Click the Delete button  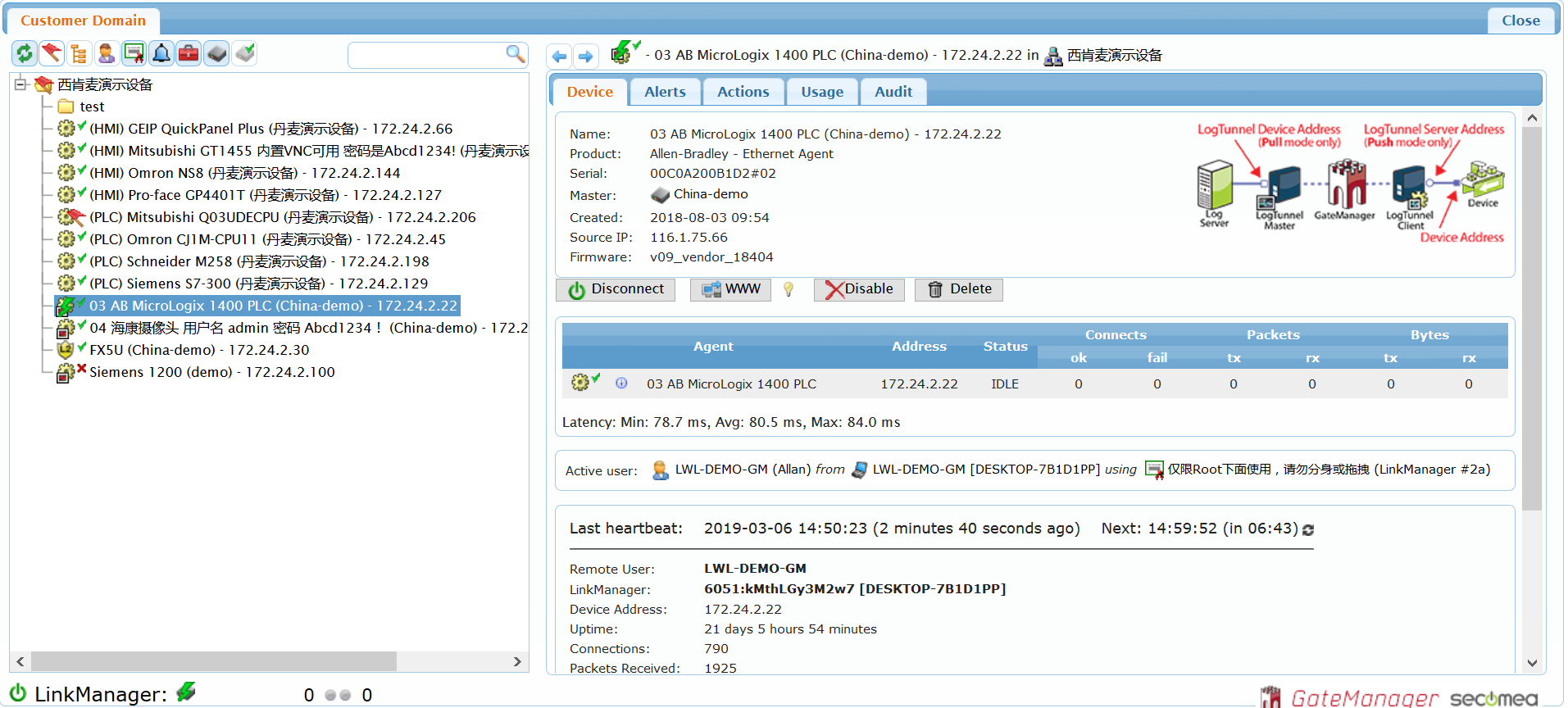959,289
